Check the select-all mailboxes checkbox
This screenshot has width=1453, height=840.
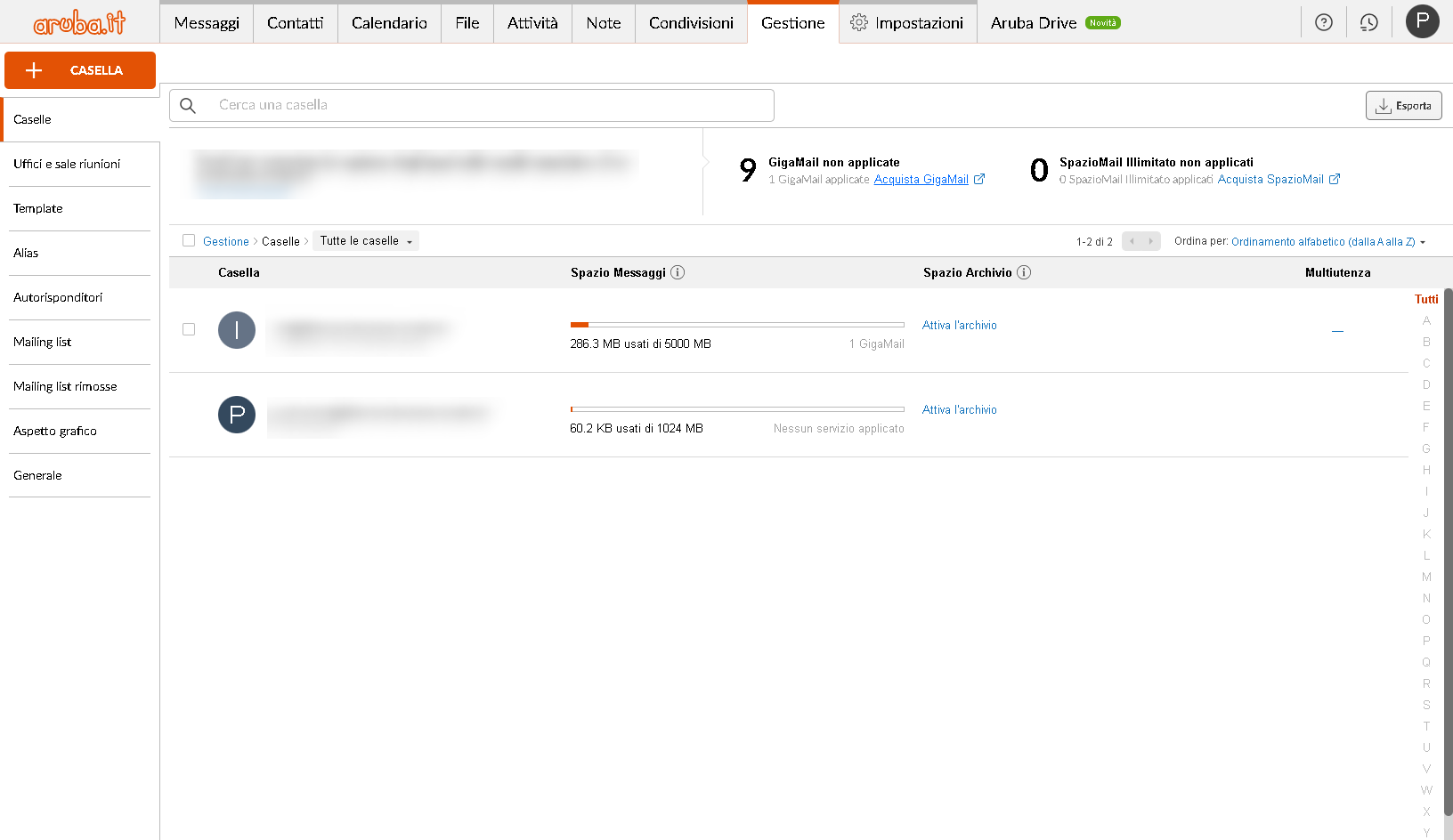189,240
